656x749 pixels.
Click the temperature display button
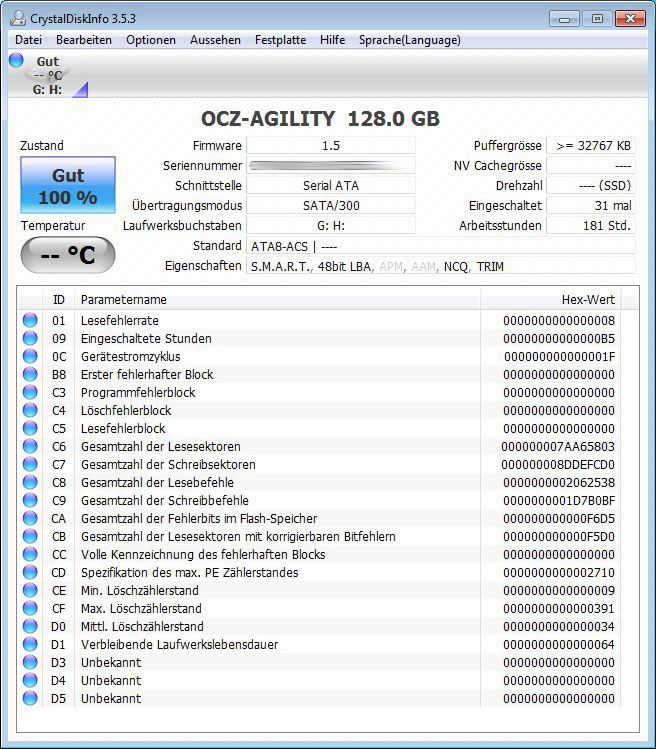coord(67,255)
